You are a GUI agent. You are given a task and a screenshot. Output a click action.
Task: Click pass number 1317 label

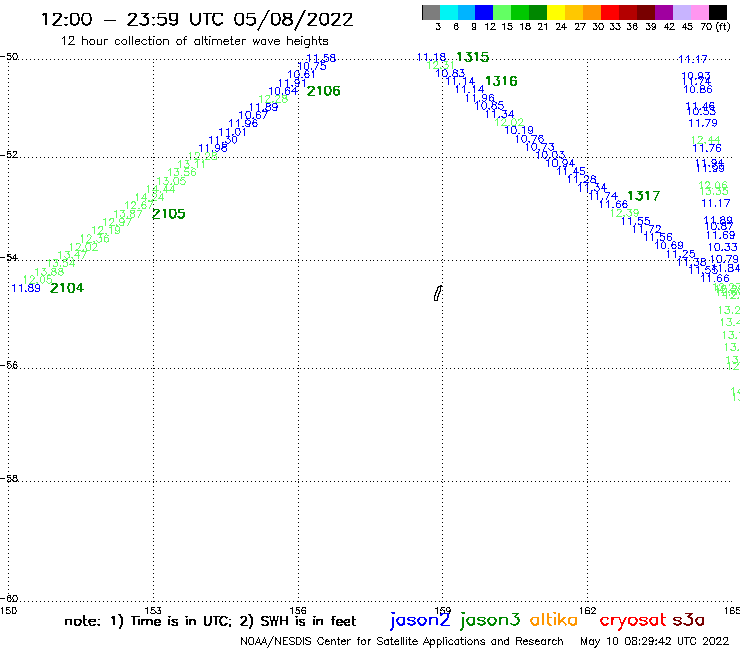pyautogui.click(x=644, y=196)
